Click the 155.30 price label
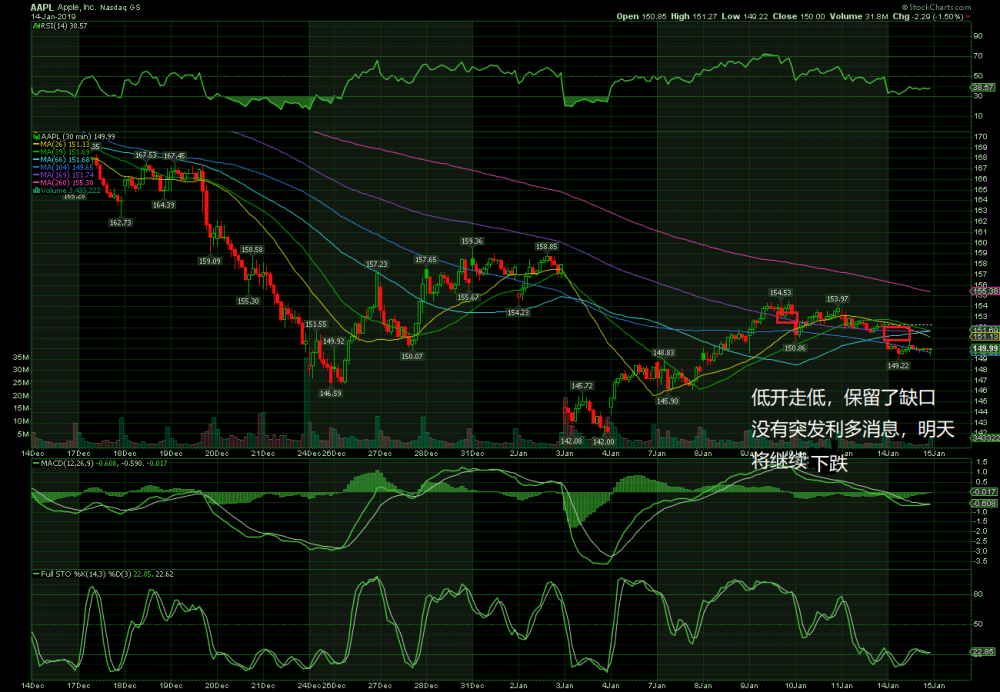 pos(248,301)
